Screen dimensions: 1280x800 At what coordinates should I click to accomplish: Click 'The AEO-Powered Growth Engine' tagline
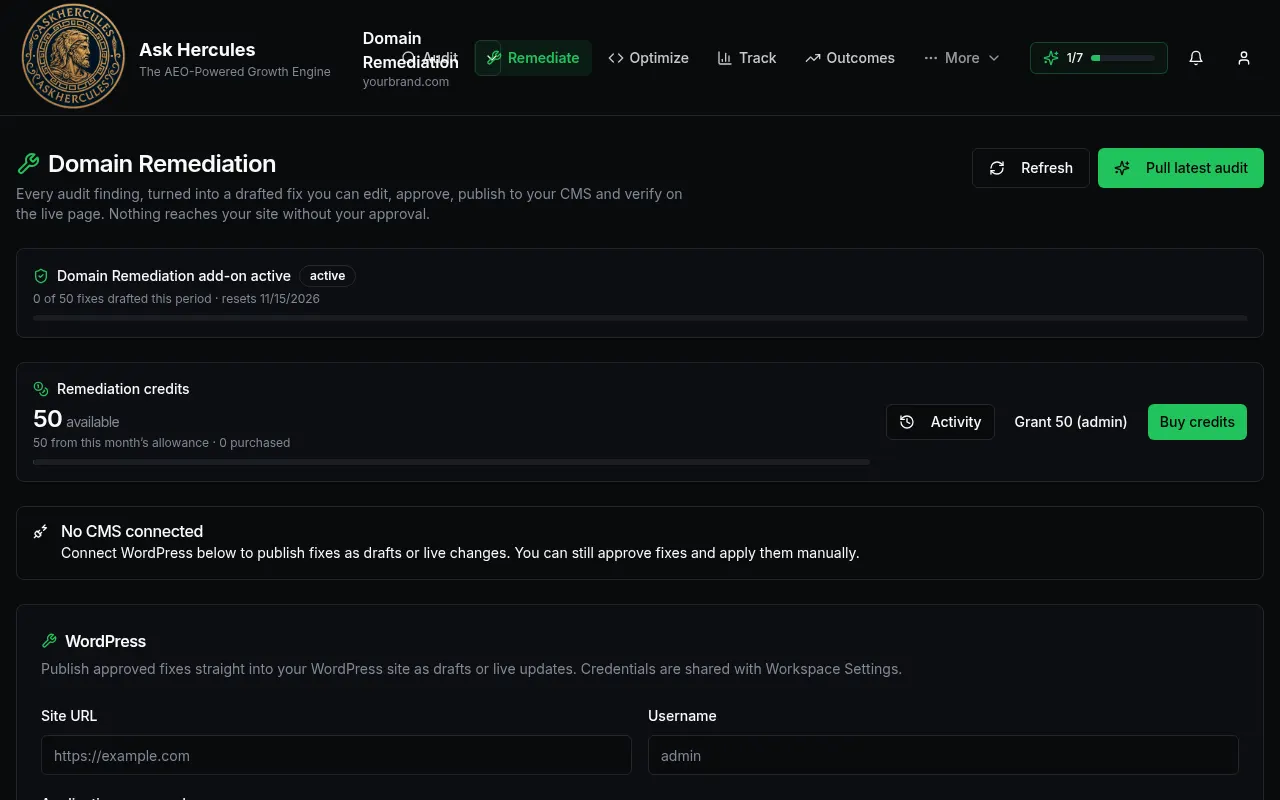pyautogui.click(x=235, y=72)
